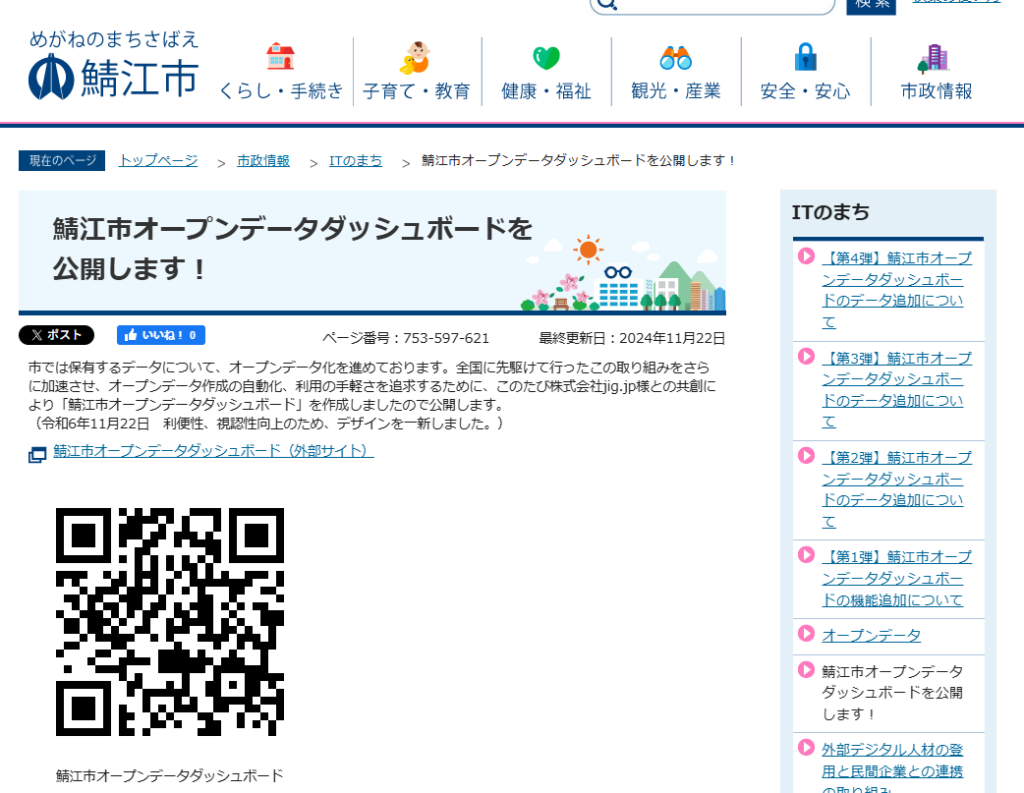
Task: Click the building icon for 市政情報
Action: 936,58
